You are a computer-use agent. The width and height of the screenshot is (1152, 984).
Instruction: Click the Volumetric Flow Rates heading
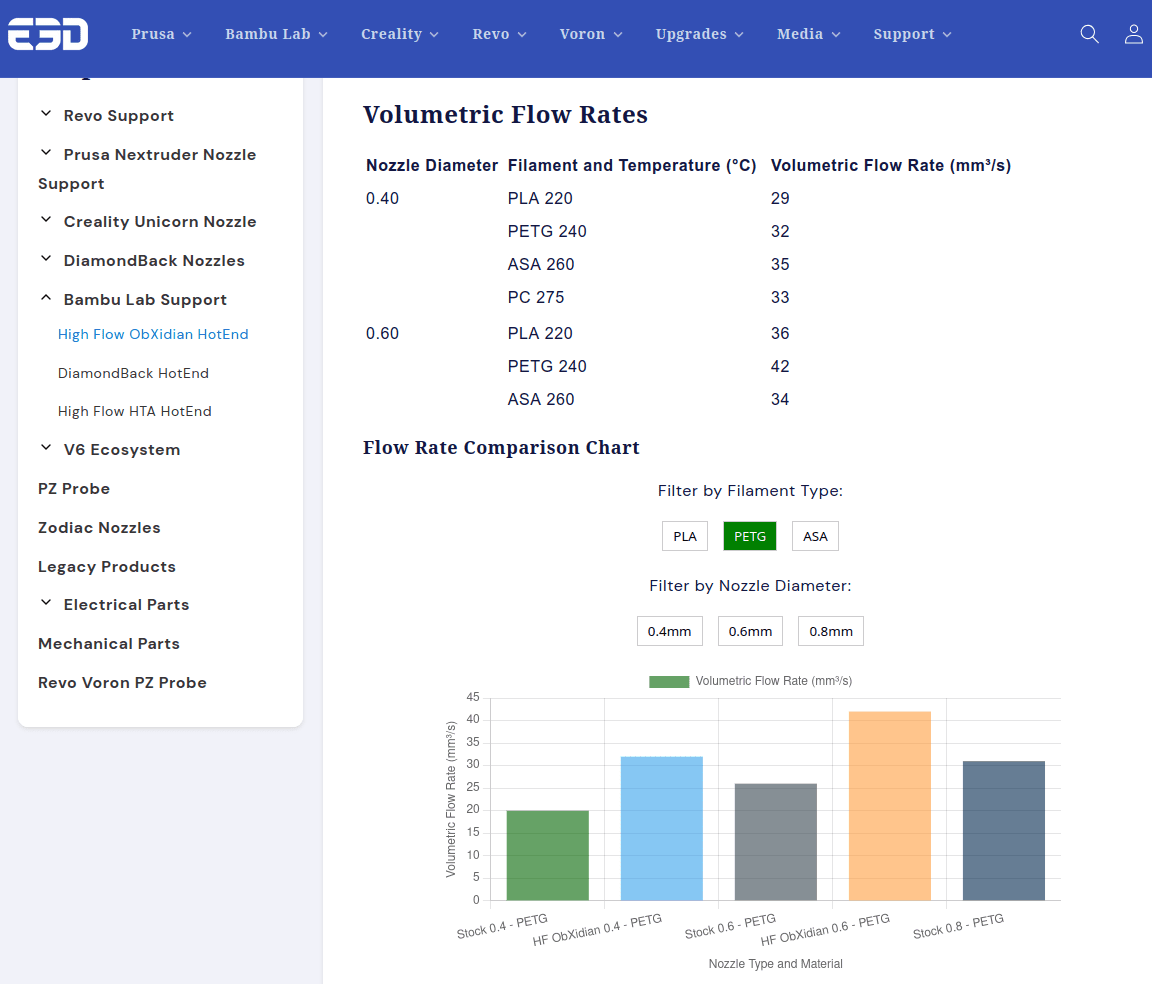[x=505, y=115]
